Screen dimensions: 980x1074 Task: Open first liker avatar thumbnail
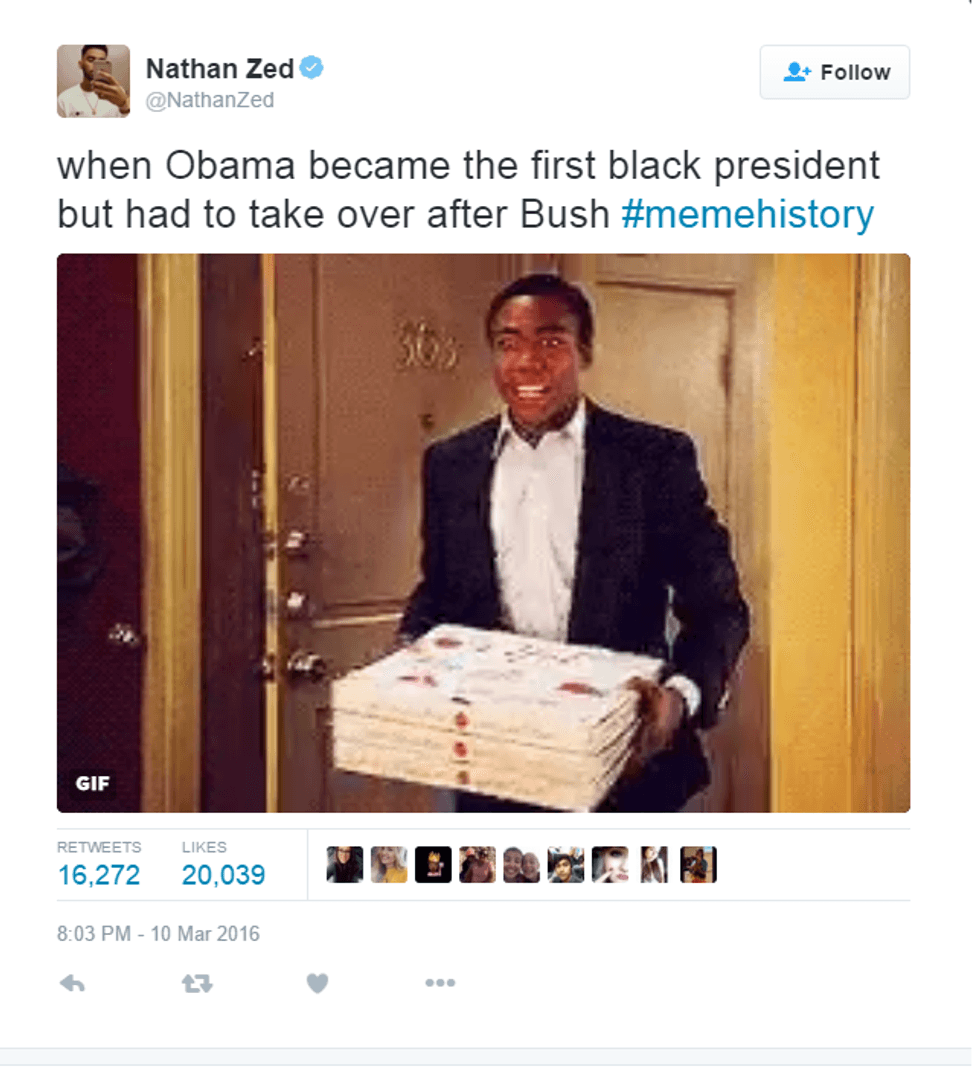(x=344, y=864)
